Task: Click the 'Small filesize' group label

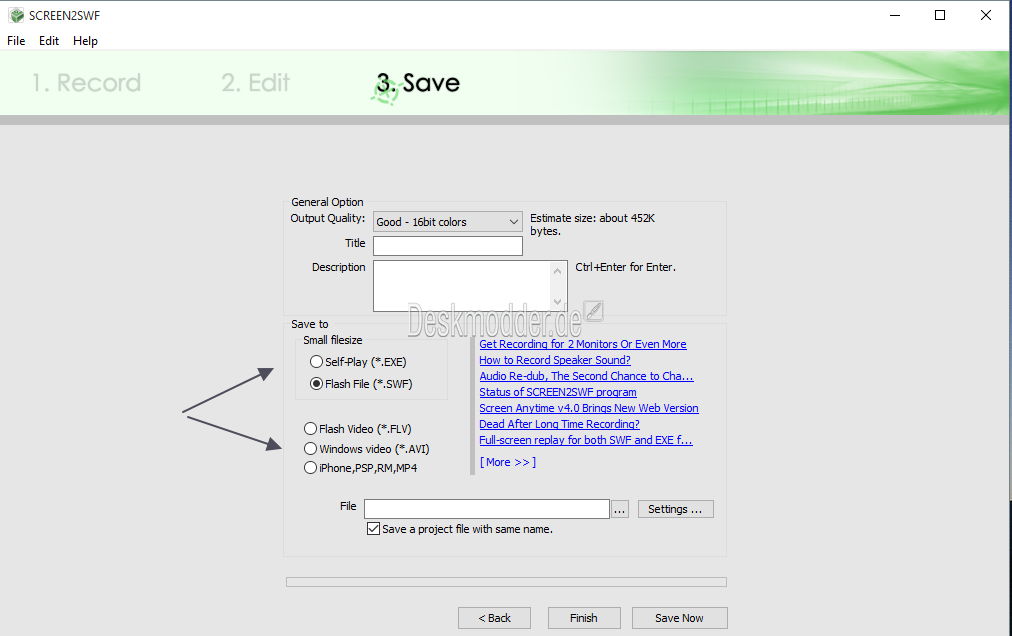Action: (x=333, y=340)
